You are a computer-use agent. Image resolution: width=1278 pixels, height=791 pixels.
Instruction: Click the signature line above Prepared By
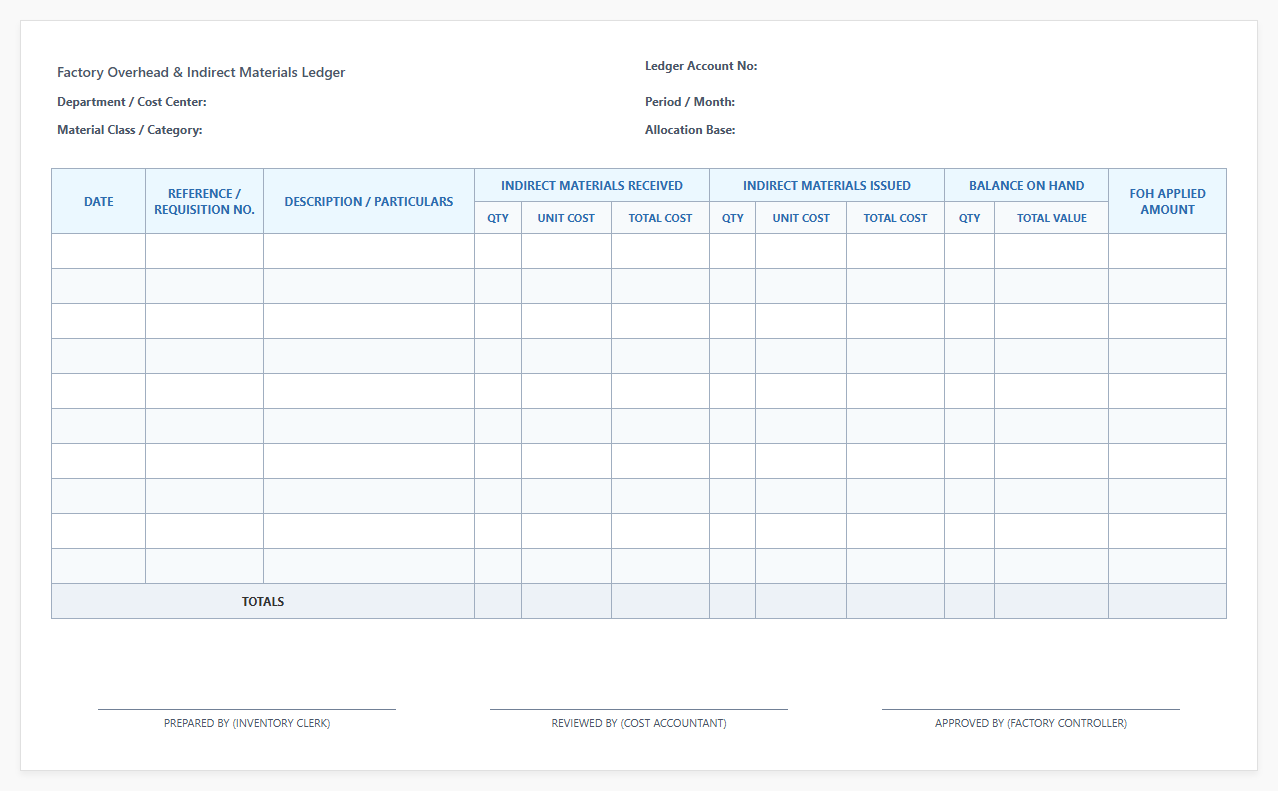click(247, 709)
